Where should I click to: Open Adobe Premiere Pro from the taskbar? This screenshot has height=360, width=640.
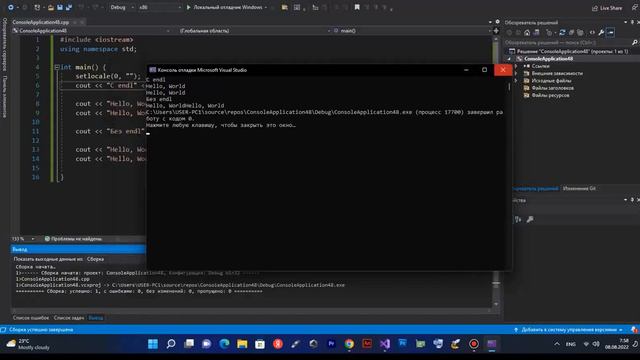point(331,344)
